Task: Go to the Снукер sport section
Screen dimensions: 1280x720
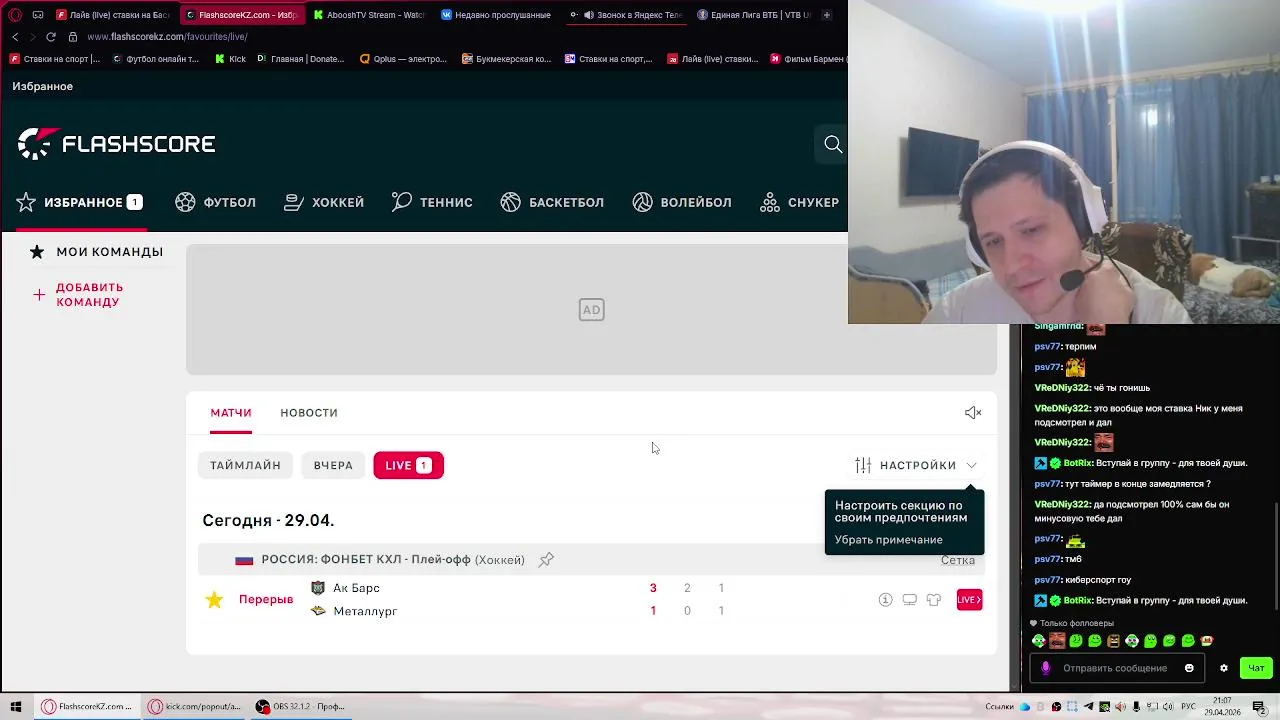Action: tap(799, 202)
